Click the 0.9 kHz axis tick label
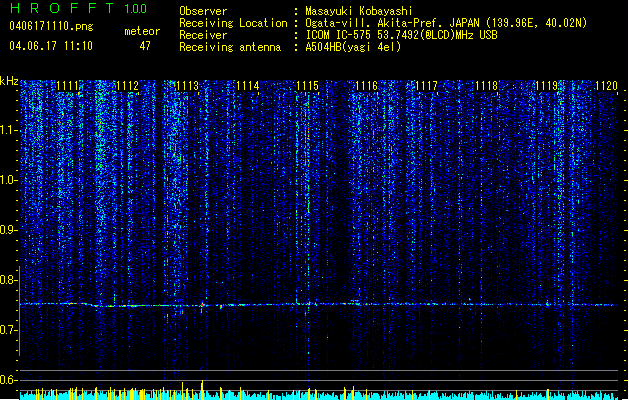Viewport: 629px width, 400px height. coord(9,230)
